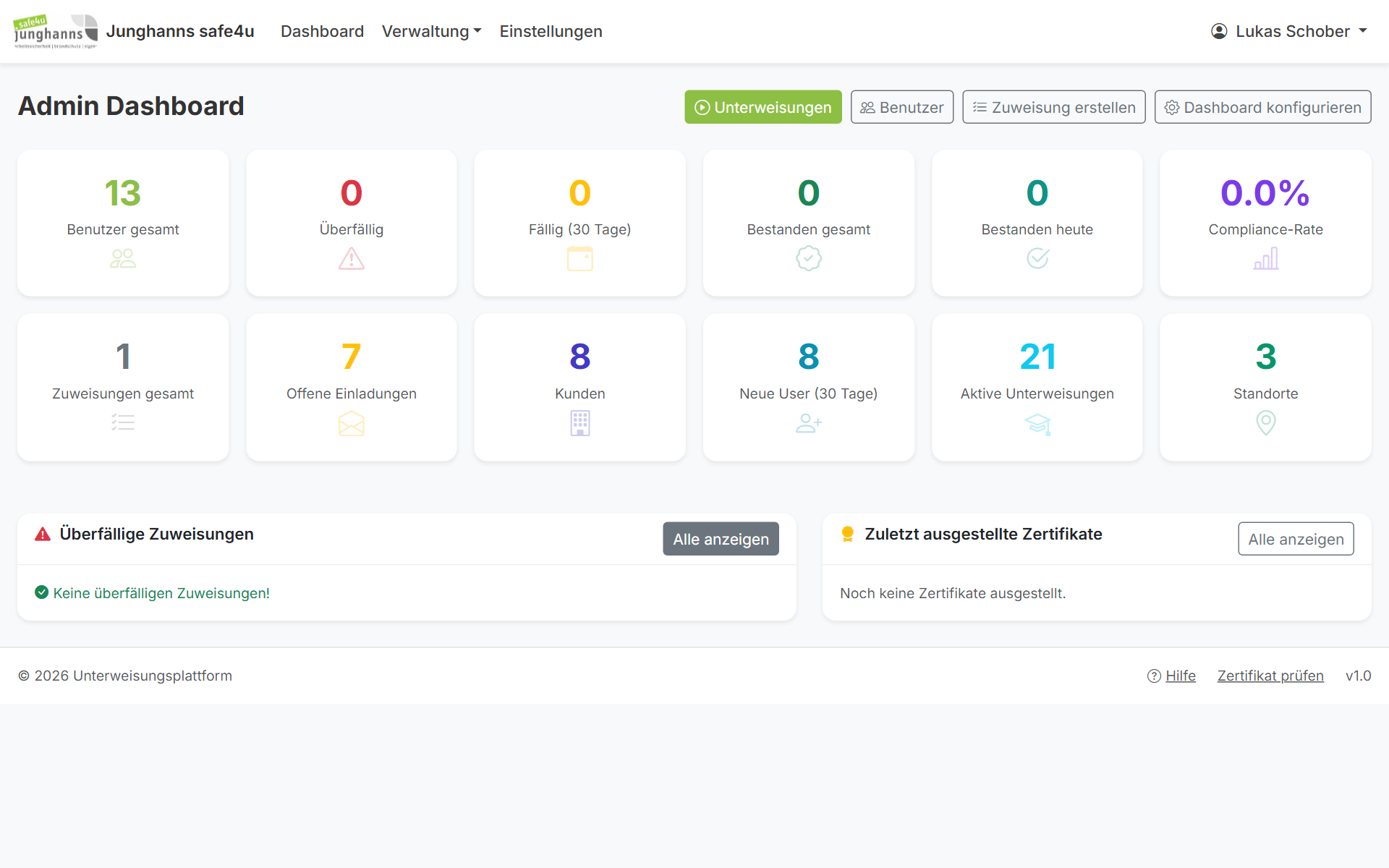Click the red 0 Überfällig value
Image resolution: width=1389 pixels, height=868 pixels.
pos(352,193)
